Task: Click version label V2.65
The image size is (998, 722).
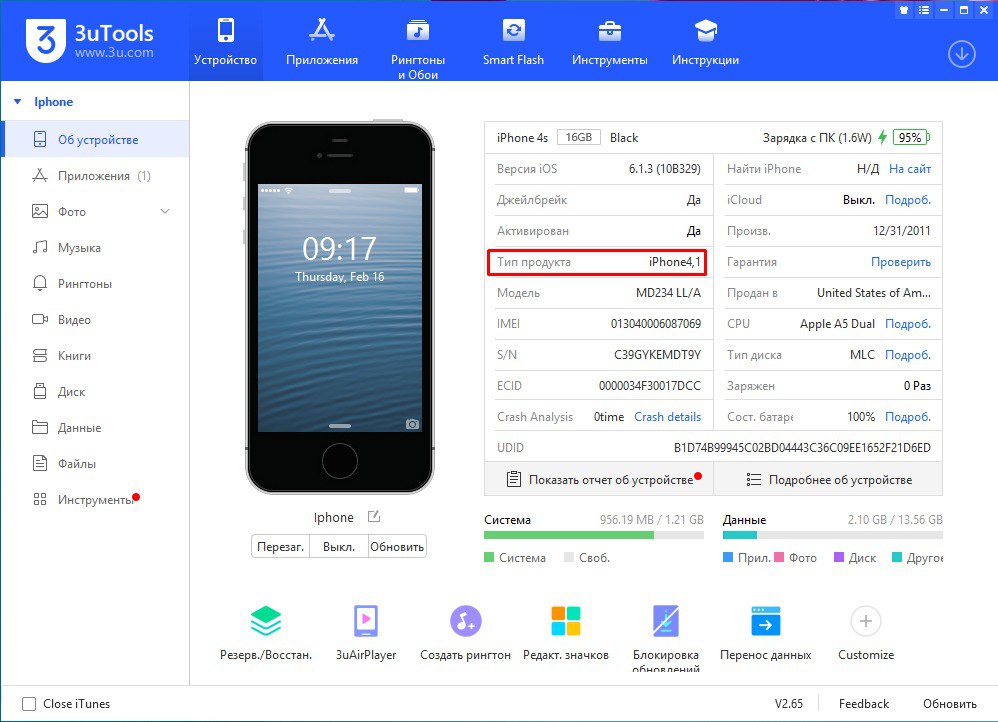Action: [789, 704]
